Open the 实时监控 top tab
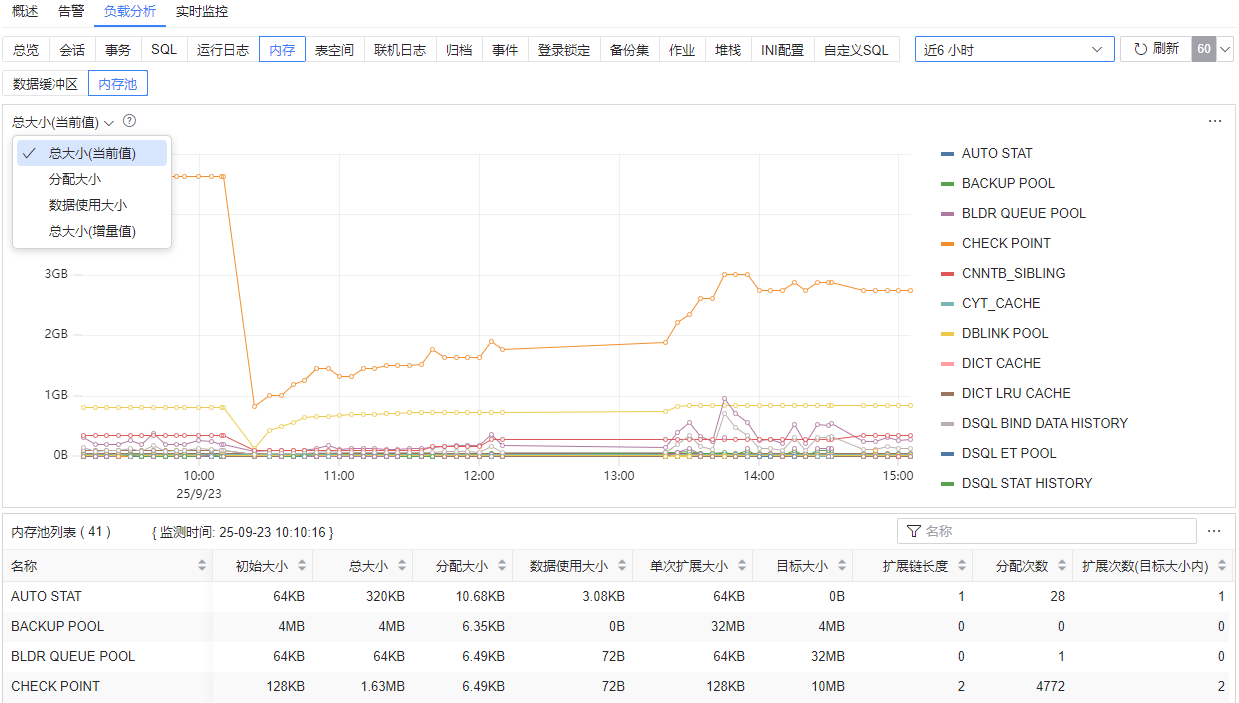 (202, 12)
